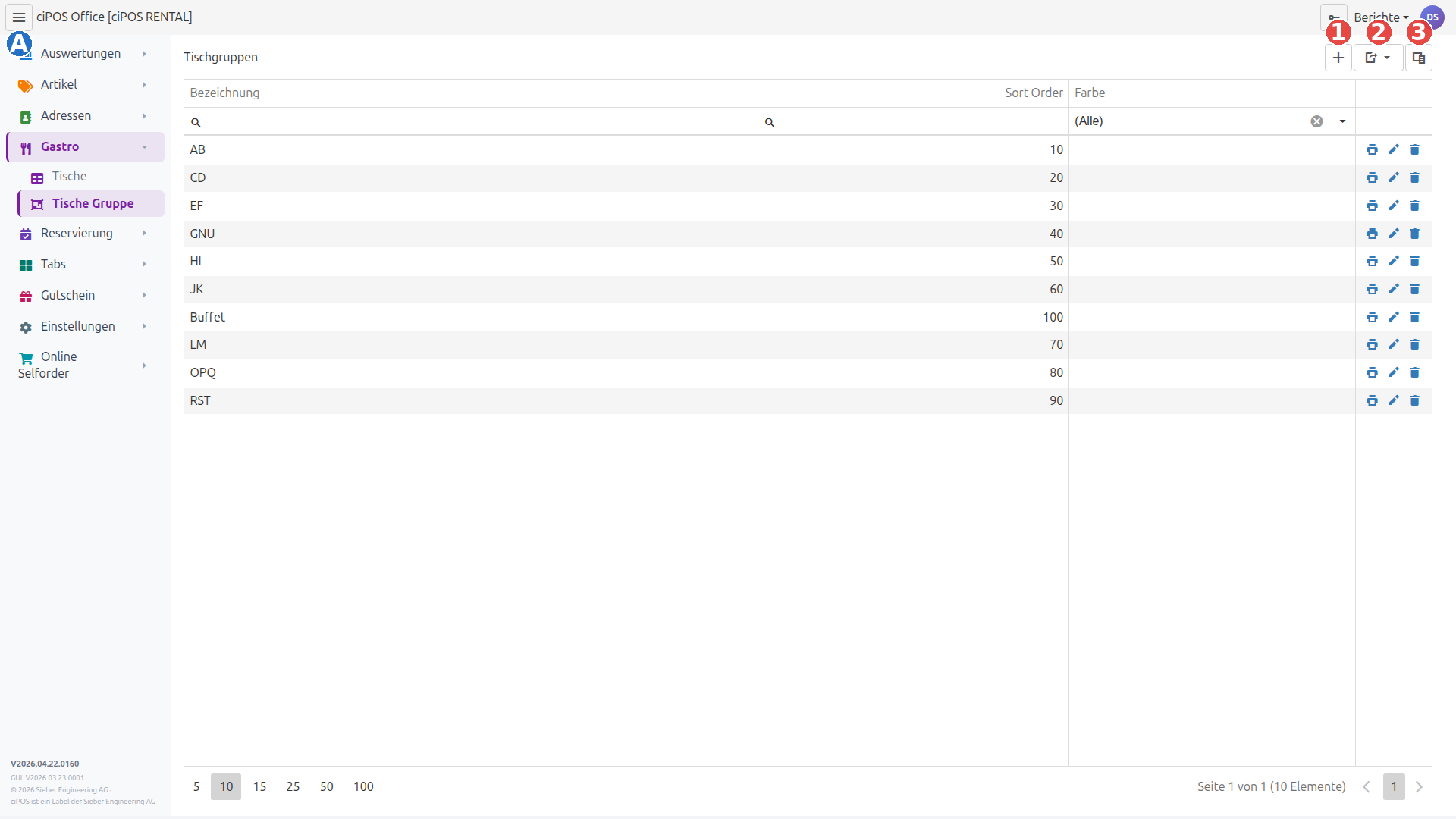
Task: Focus the Bezeichnung filter field
Action: coord(471,121)
